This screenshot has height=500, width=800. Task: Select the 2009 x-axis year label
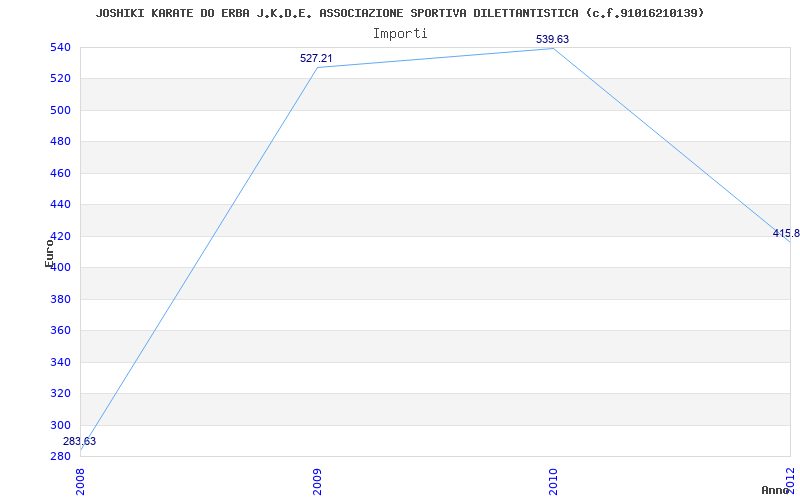pos(317,480)
